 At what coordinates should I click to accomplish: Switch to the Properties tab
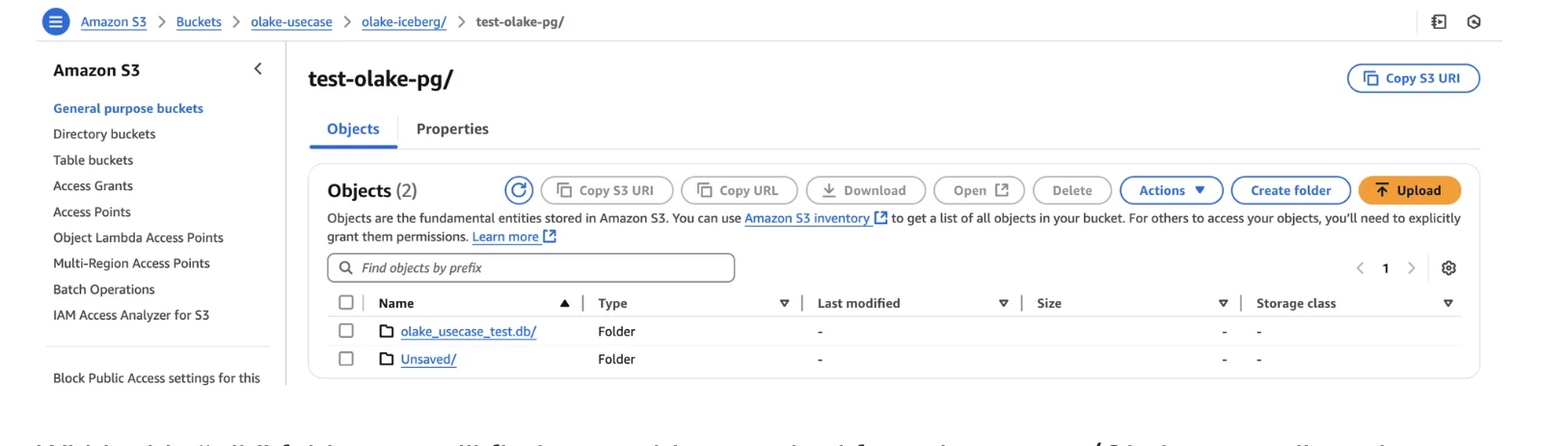pos(452,129)
